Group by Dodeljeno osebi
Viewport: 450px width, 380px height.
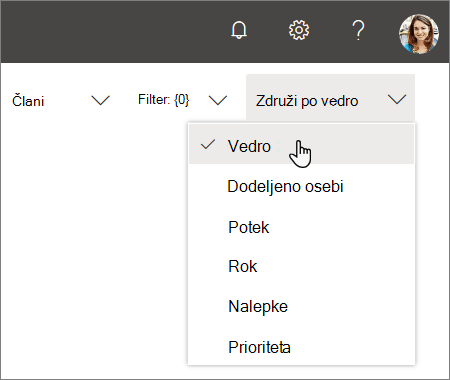(301, 186)
